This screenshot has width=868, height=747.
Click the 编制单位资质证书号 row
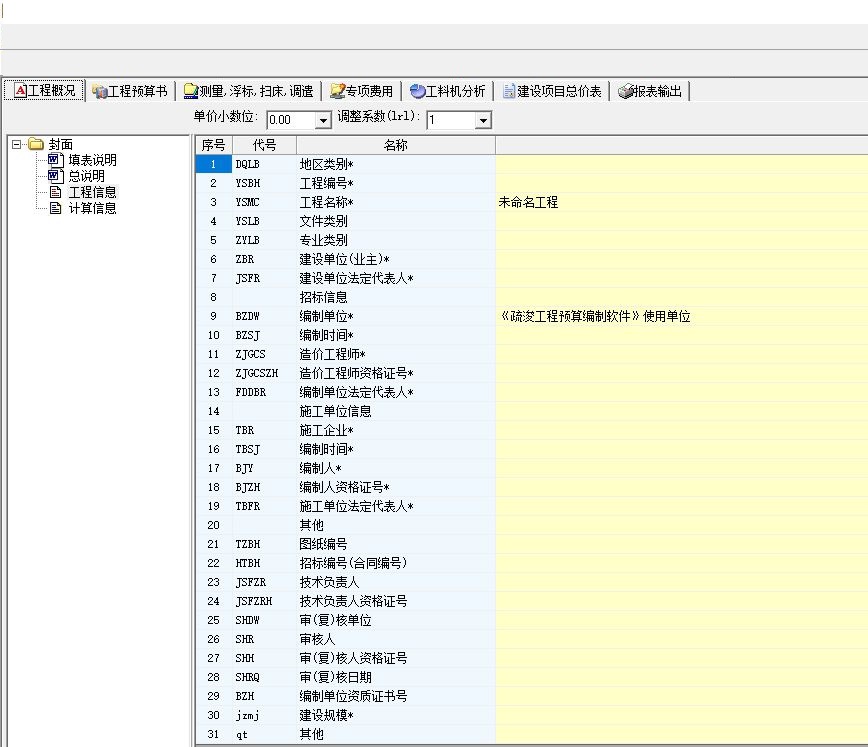coord(531,696)
